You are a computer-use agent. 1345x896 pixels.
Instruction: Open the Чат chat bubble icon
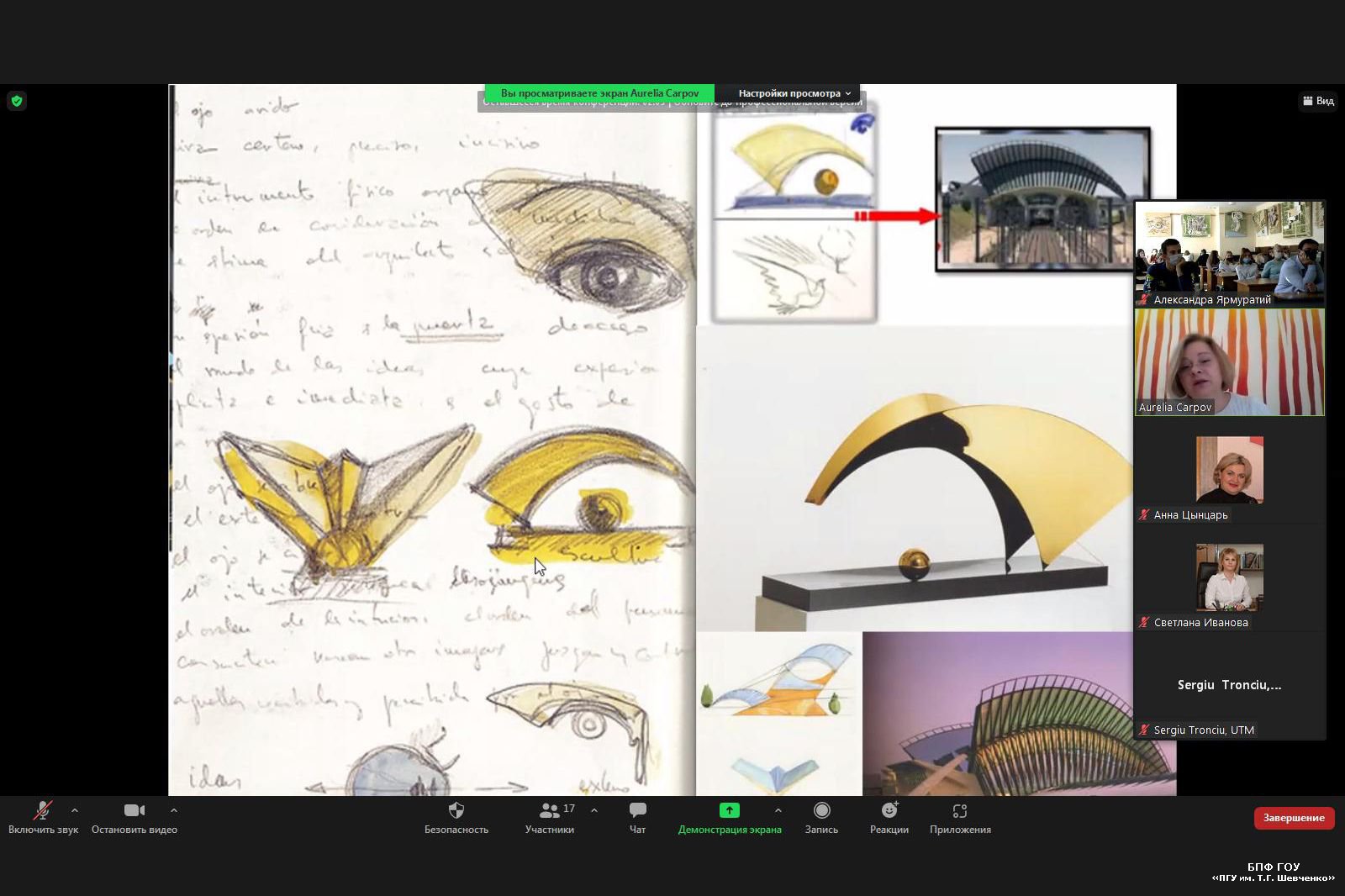click(638, 810)
